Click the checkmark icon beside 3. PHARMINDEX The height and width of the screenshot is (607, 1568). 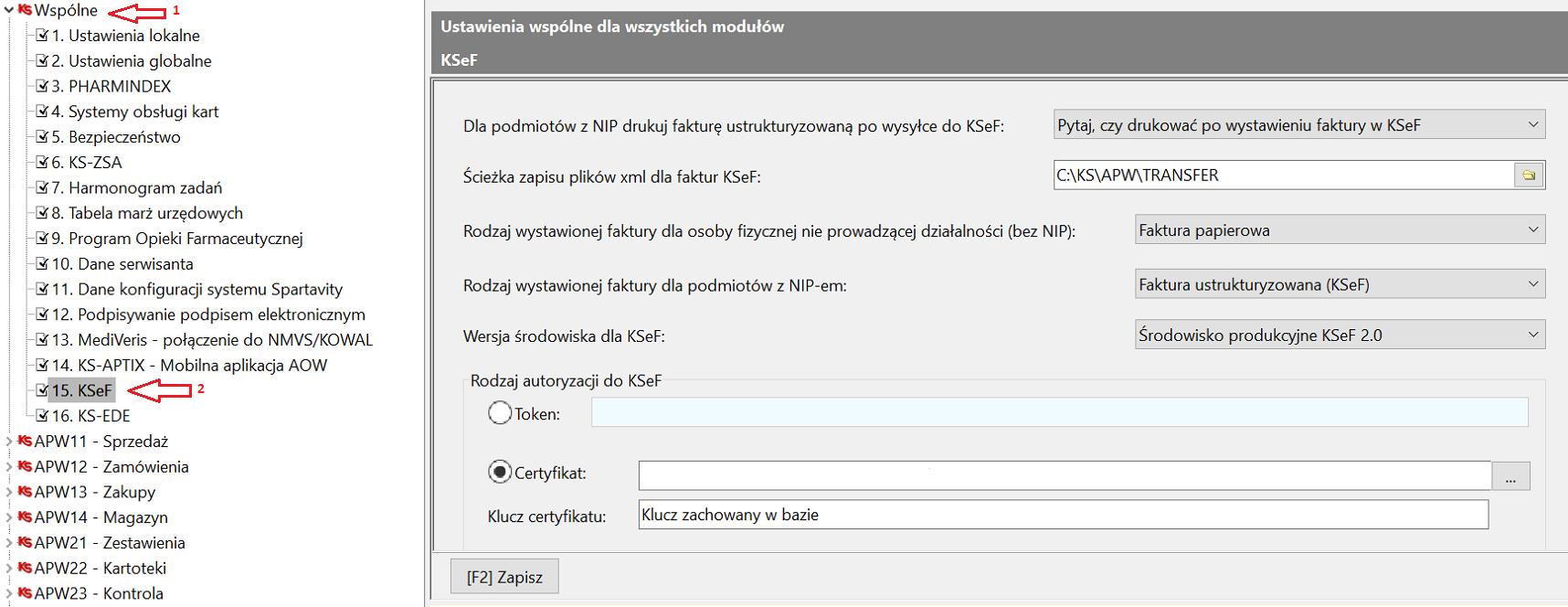coord(41,86)
